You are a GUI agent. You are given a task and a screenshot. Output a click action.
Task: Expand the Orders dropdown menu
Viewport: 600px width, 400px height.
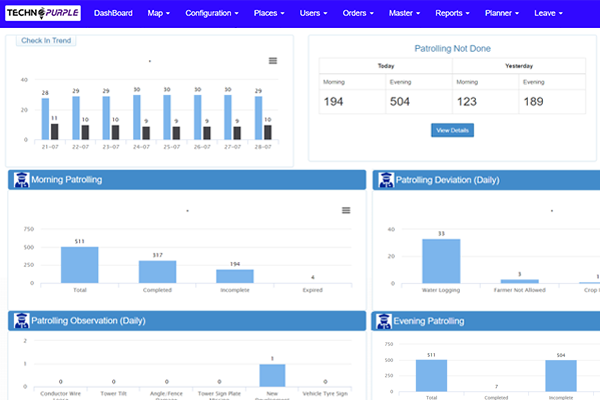coord(358,13)
